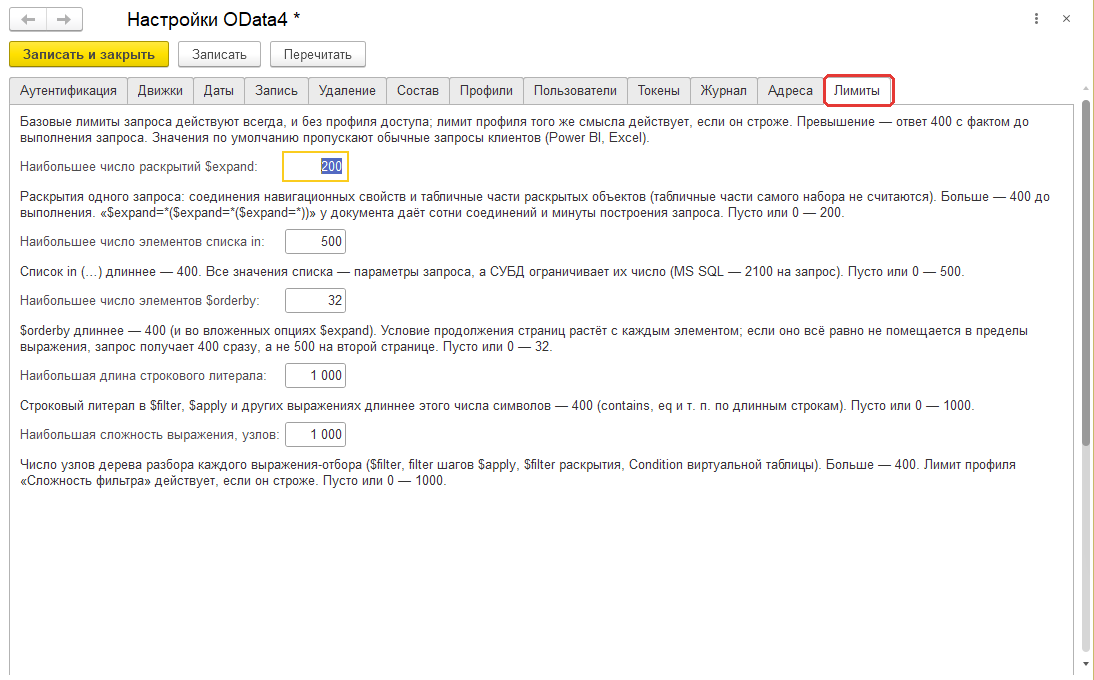Go back with the left arrow button
The image size is (1094, 680).
tap(28, 20)
